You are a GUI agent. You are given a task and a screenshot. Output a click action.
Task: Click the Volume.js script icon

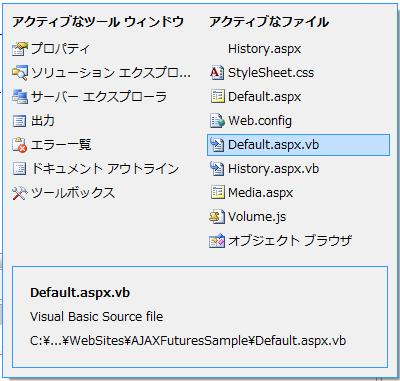tap(217, 217)
